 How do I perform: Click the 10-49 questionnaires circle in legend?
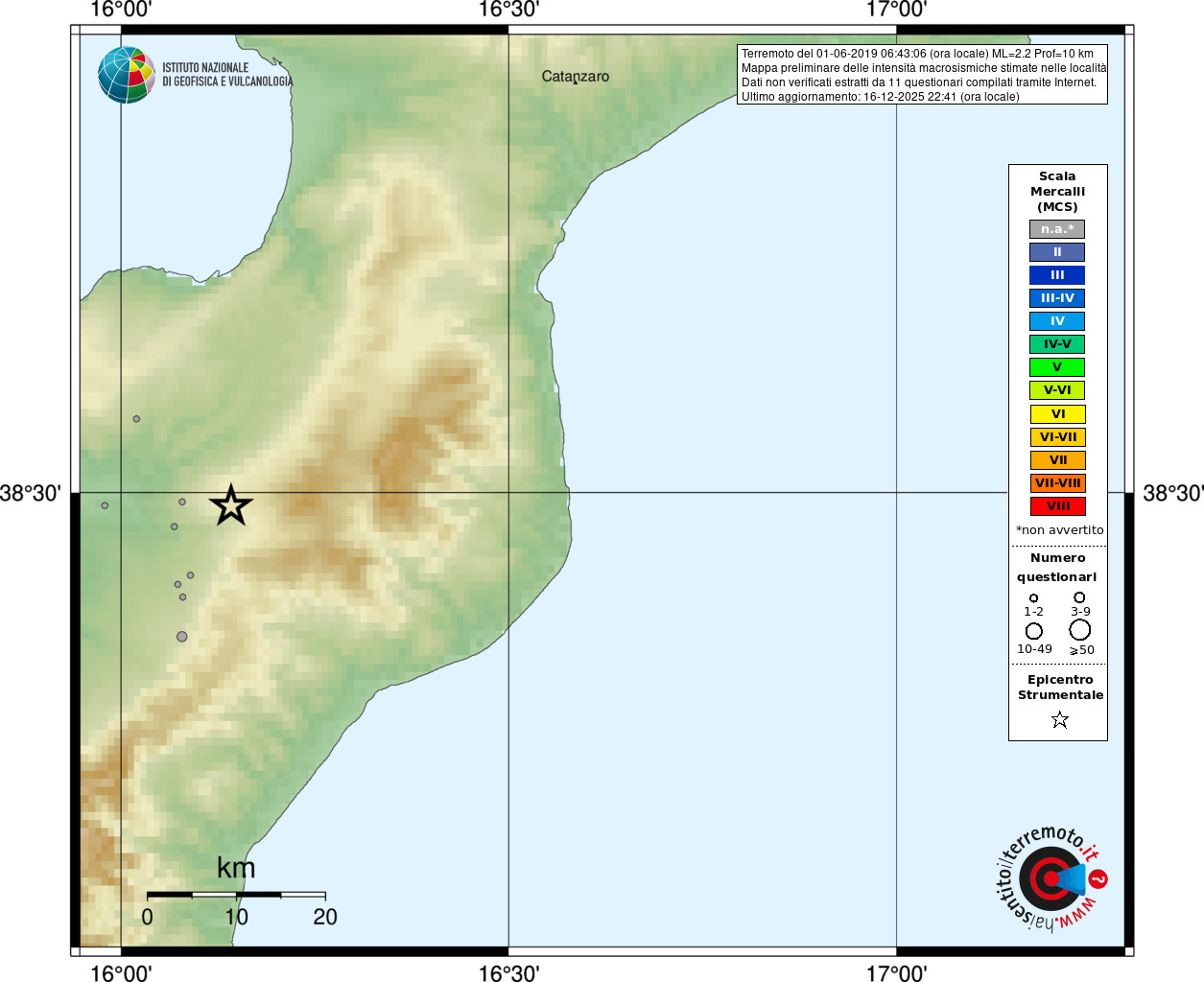[1034, 631]
